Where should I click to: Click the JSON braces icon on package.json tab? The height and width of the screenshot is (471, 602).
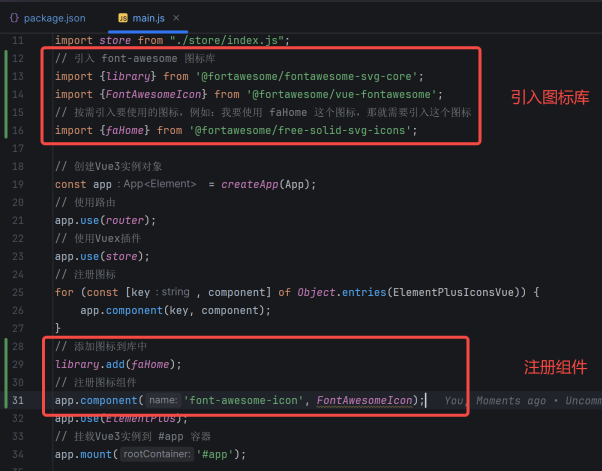tap(14, 18)
